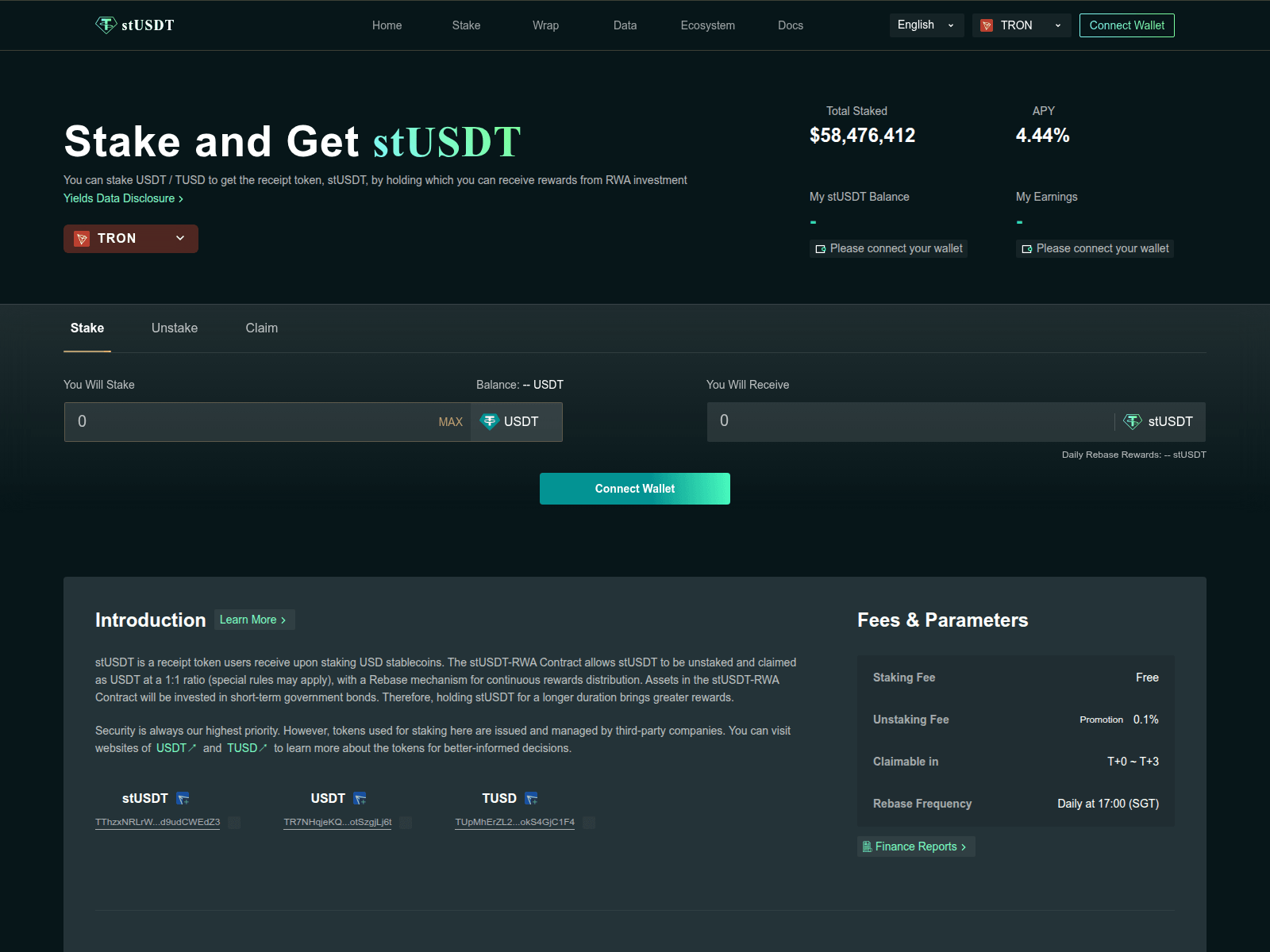This screenshot has width=1270, height=952.
Task: Expand the red TRON chain selector
Action: click(x=131, y=239)
